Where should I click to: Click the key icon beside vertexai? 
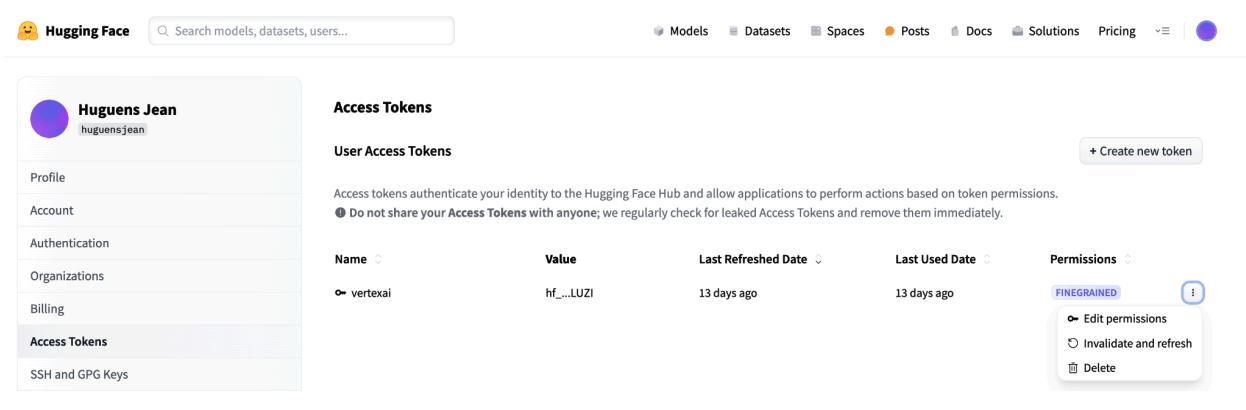coord(341,293)
